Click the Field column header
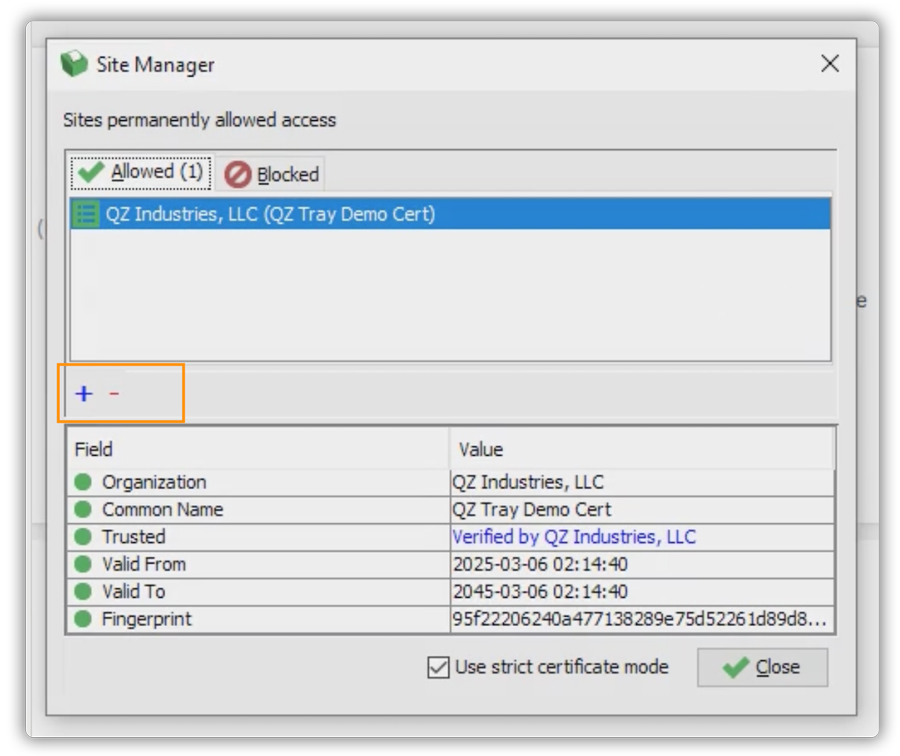The image size is (900, 756). click(257, 449)
